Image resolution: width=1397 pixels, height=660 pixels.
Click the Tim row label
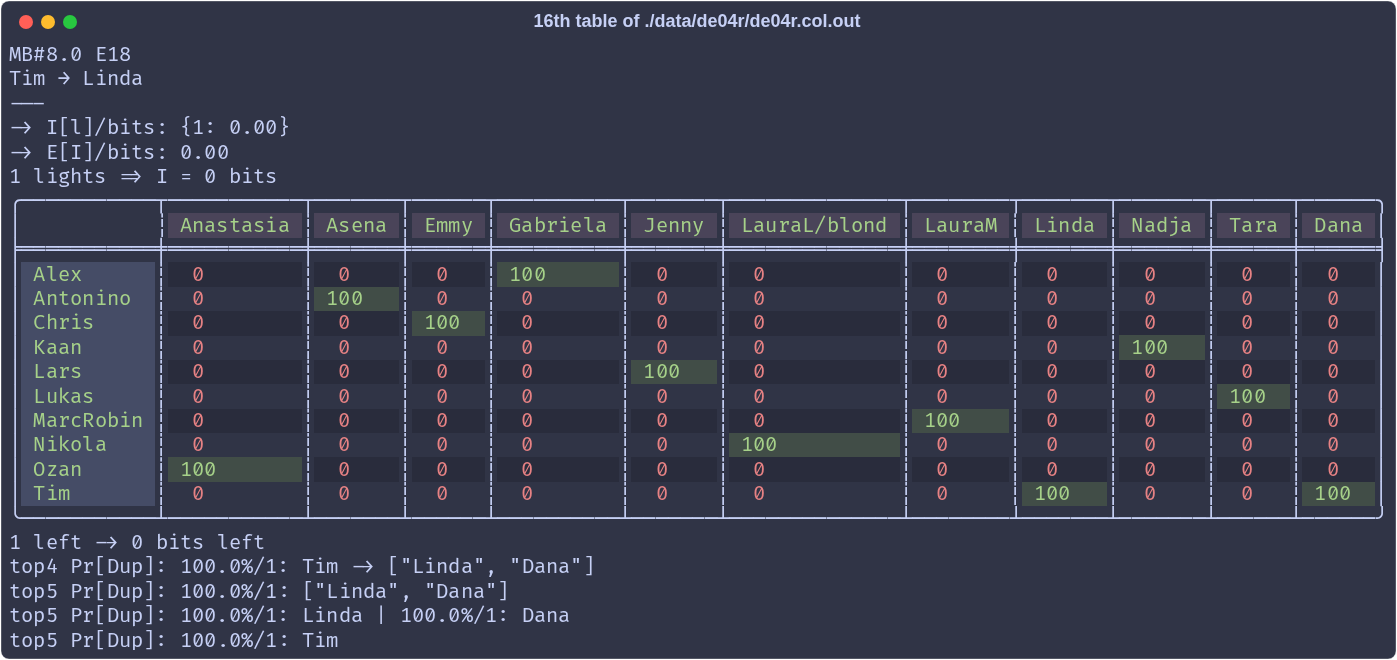click(88, 493)
